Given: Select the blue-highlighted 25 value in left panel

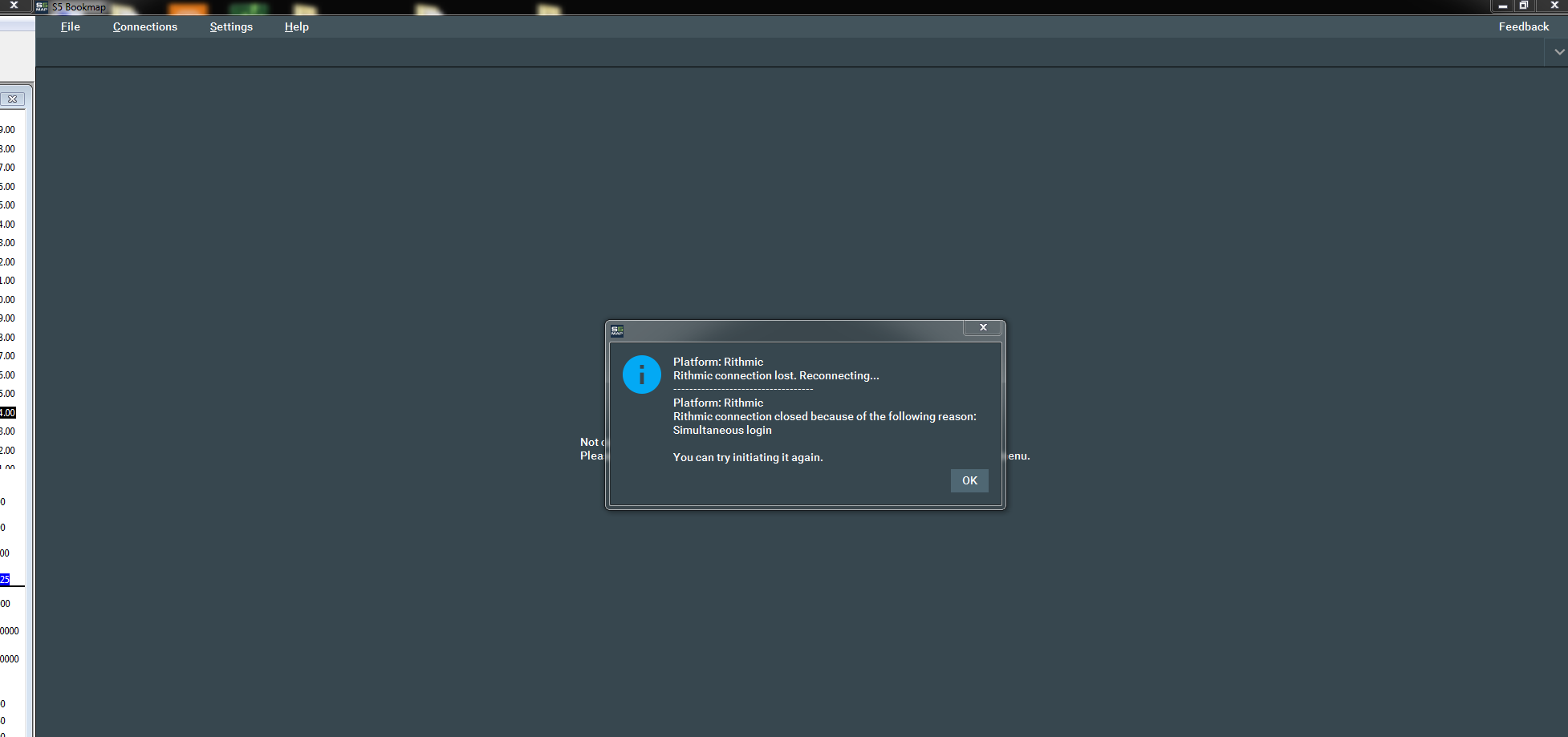Looking at the screenshot, I should click(5, 579).
